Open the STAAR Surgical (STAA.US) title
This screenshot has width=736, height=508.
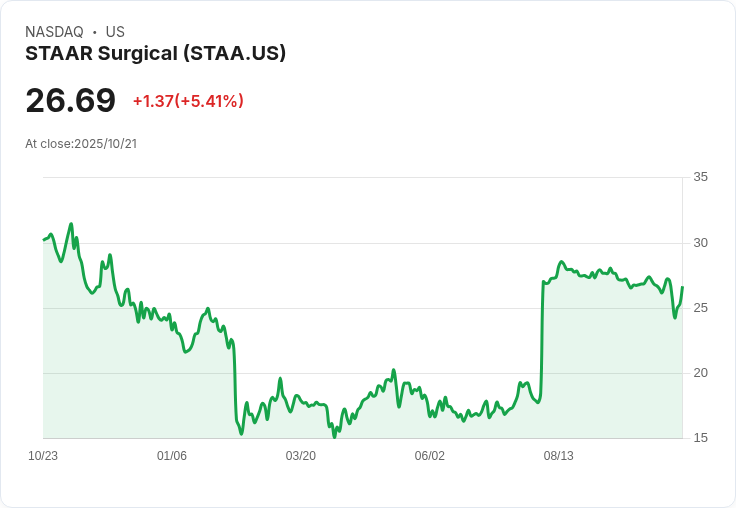tap(155, 54)
